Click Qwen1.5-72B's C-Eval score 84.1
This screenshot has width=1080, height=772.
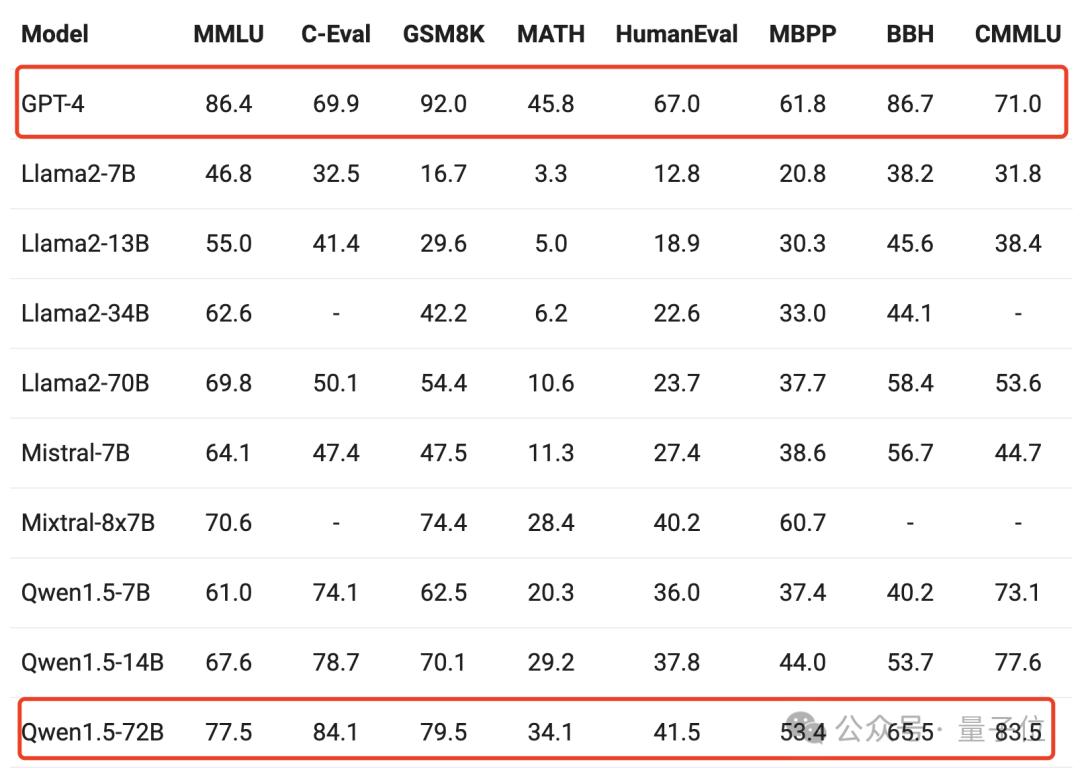pyautogui.click(x=335, y=732)
